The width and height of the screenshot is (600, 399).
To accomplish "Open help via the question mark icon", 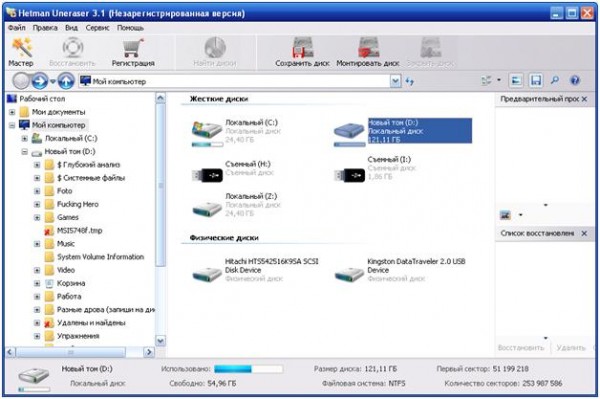I will point(575,80).
